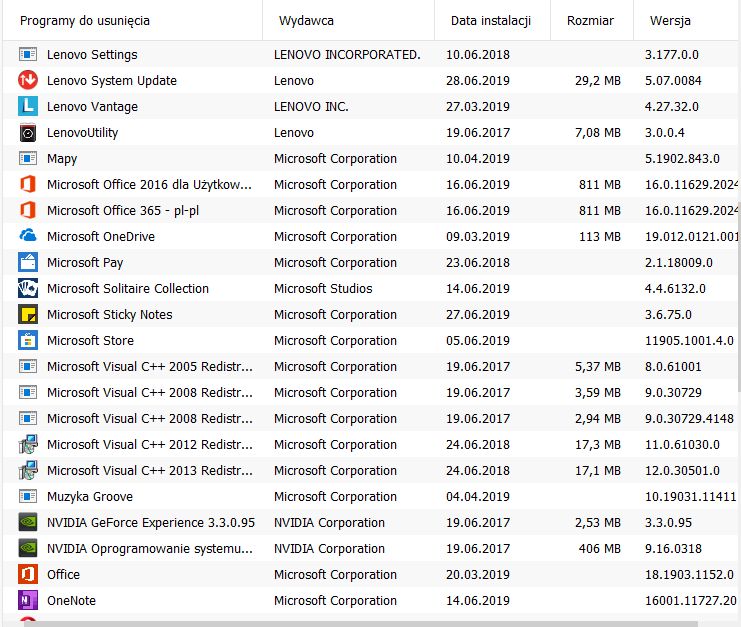Select NVIDIA GeForce Experience 3.3.0.95 entry
The height and width of the screenshot is (627, 741).
click(x=151, y=523)
